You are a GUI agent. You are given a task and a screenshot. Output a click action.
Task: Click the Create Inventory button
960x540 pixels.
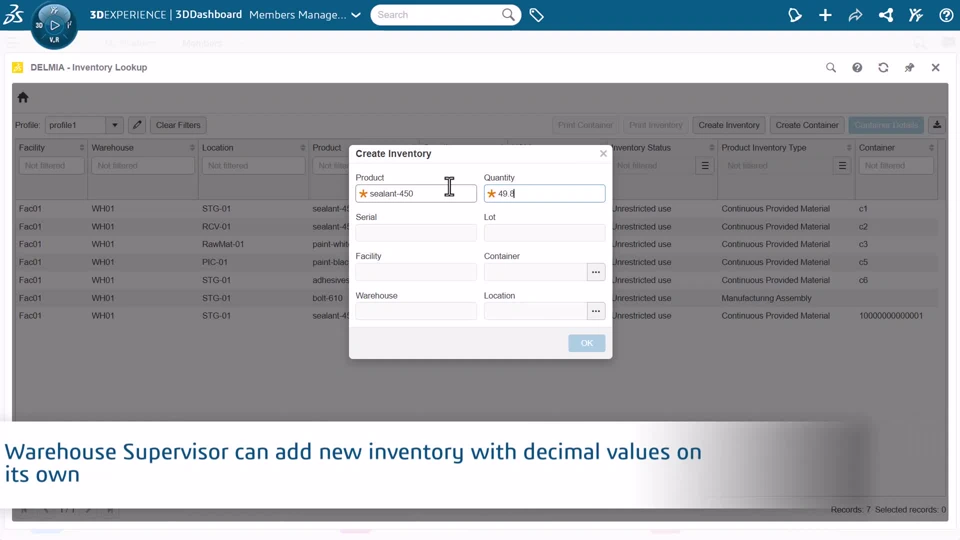coord(729,125)
